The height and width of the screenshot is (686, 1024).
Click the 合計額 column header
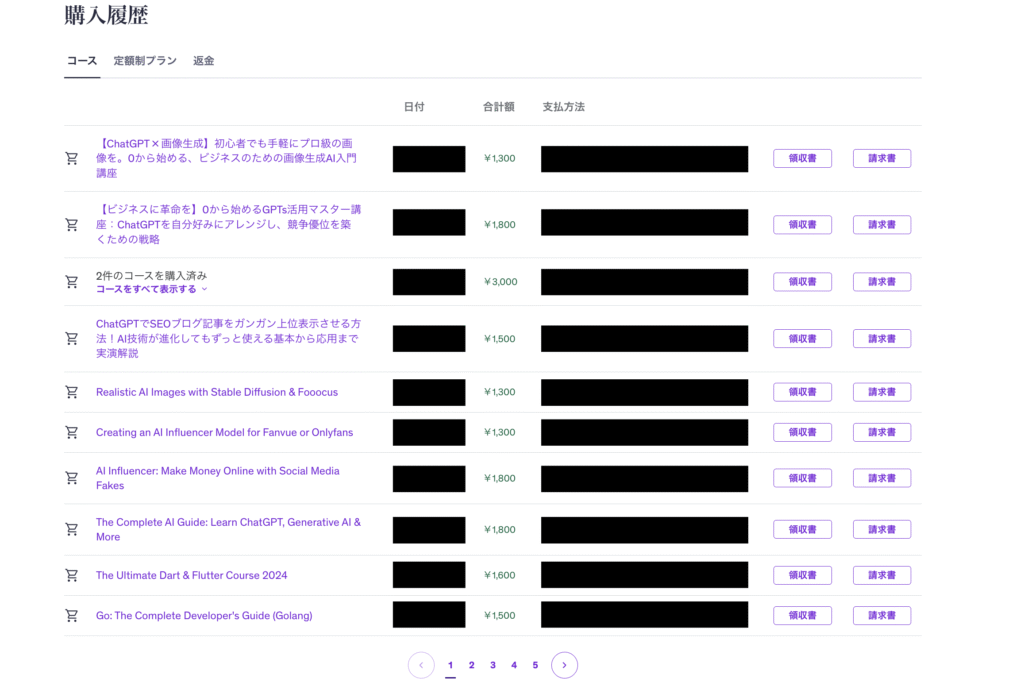[499, 106]
